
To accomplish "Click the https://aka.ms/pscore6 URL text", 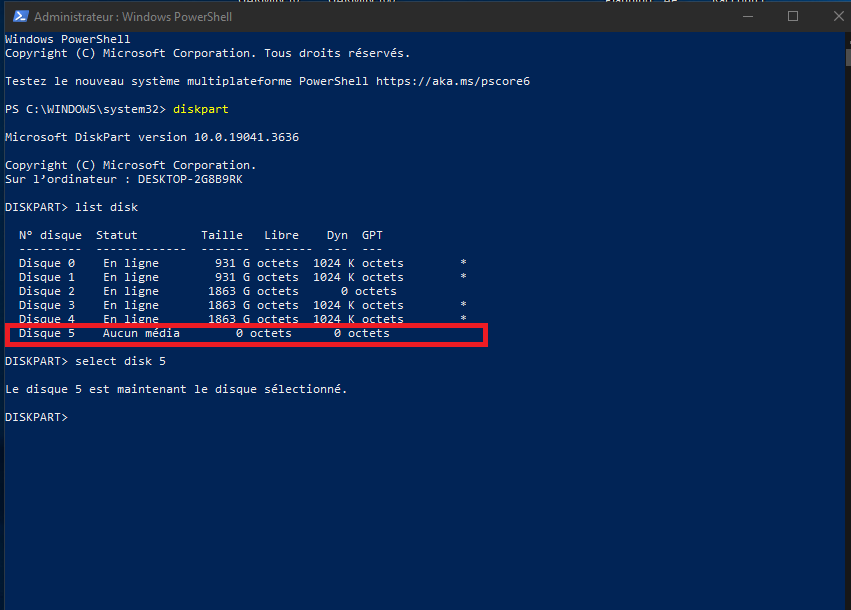I will pyautogui.click(x=453, y=81).
